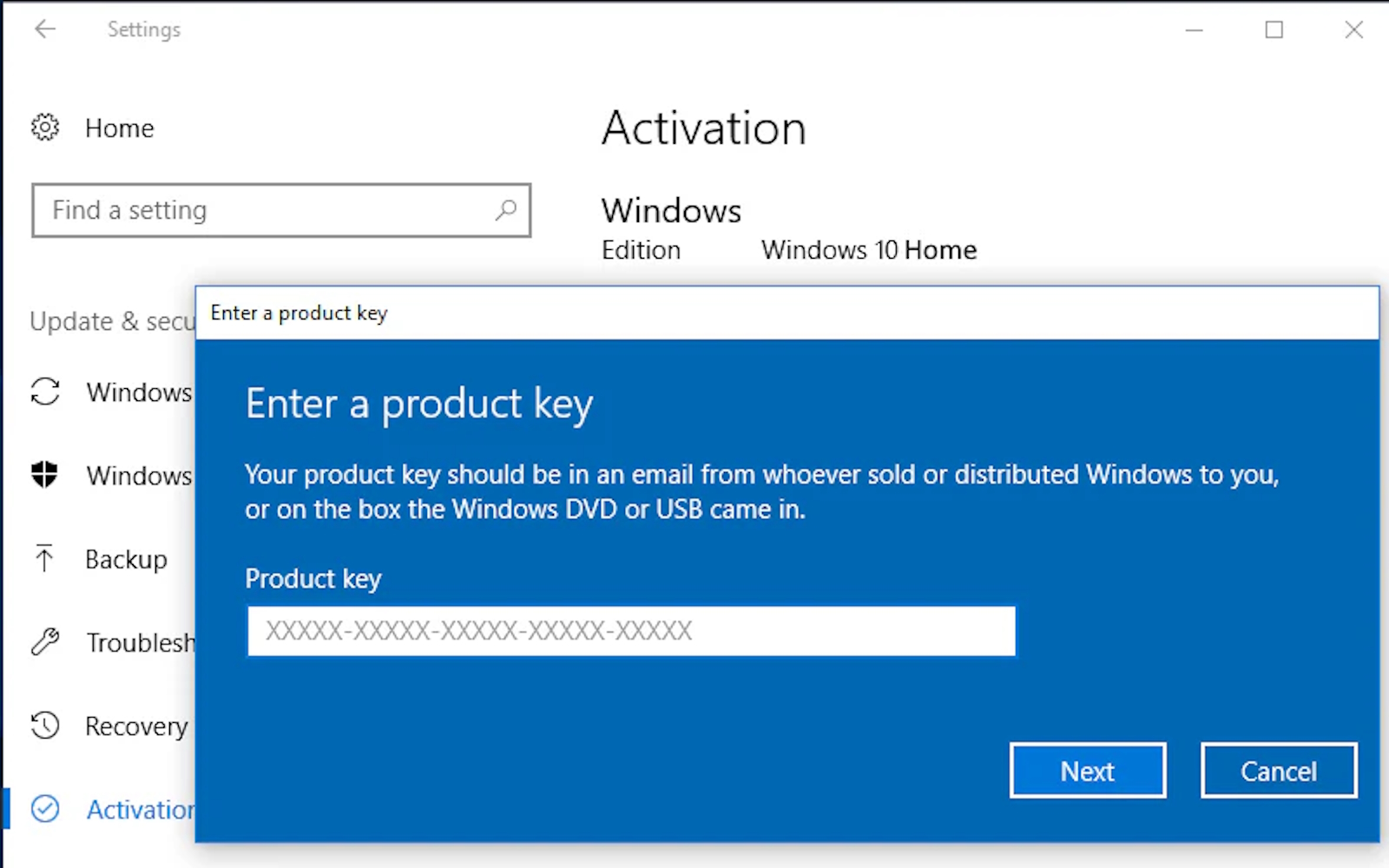Click the Recovery clock icon
Image resolution: width=1389 pixels, height=868 pixels.
click(x=45, y=725)
